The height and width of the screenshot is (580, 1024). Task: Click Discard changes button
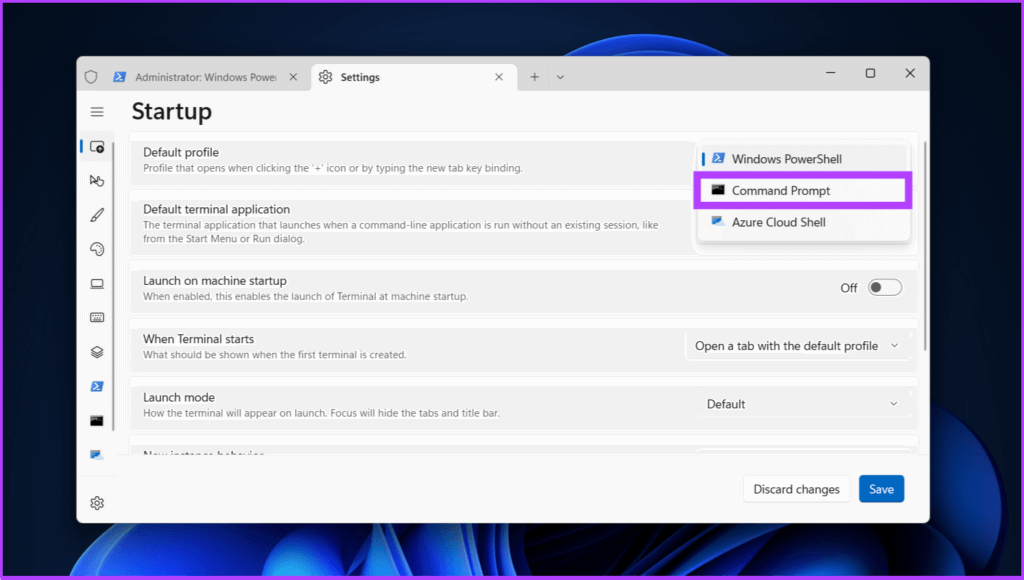[796, 489]
